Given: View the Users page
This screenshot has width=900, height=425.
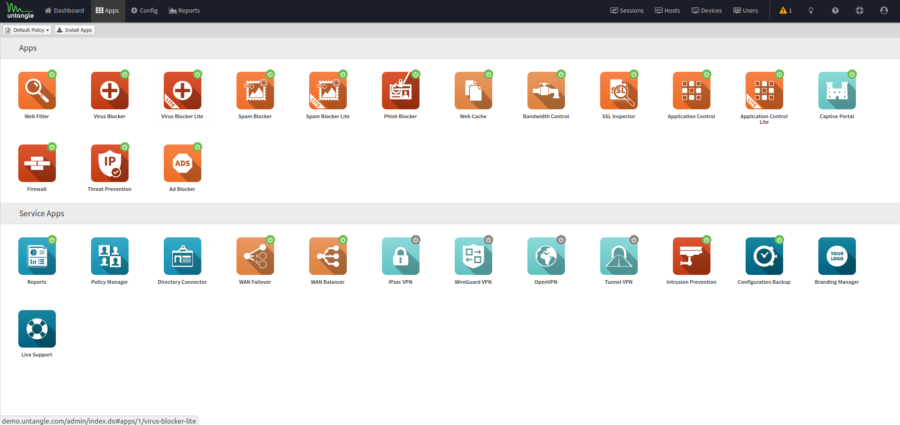Looking at the screenshot, I should tap(746, 10).
